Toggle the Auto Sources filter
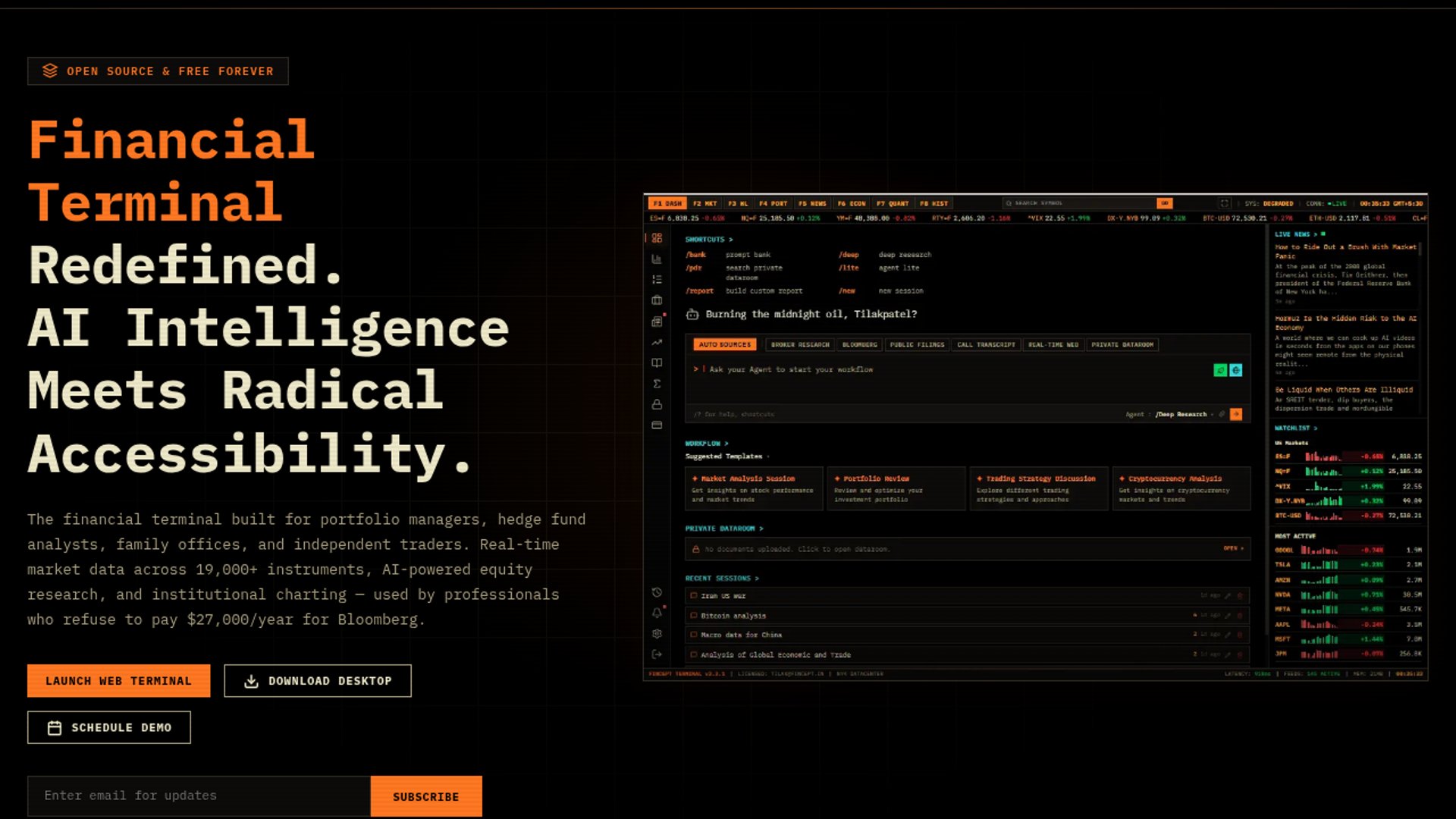 [724, 344]
